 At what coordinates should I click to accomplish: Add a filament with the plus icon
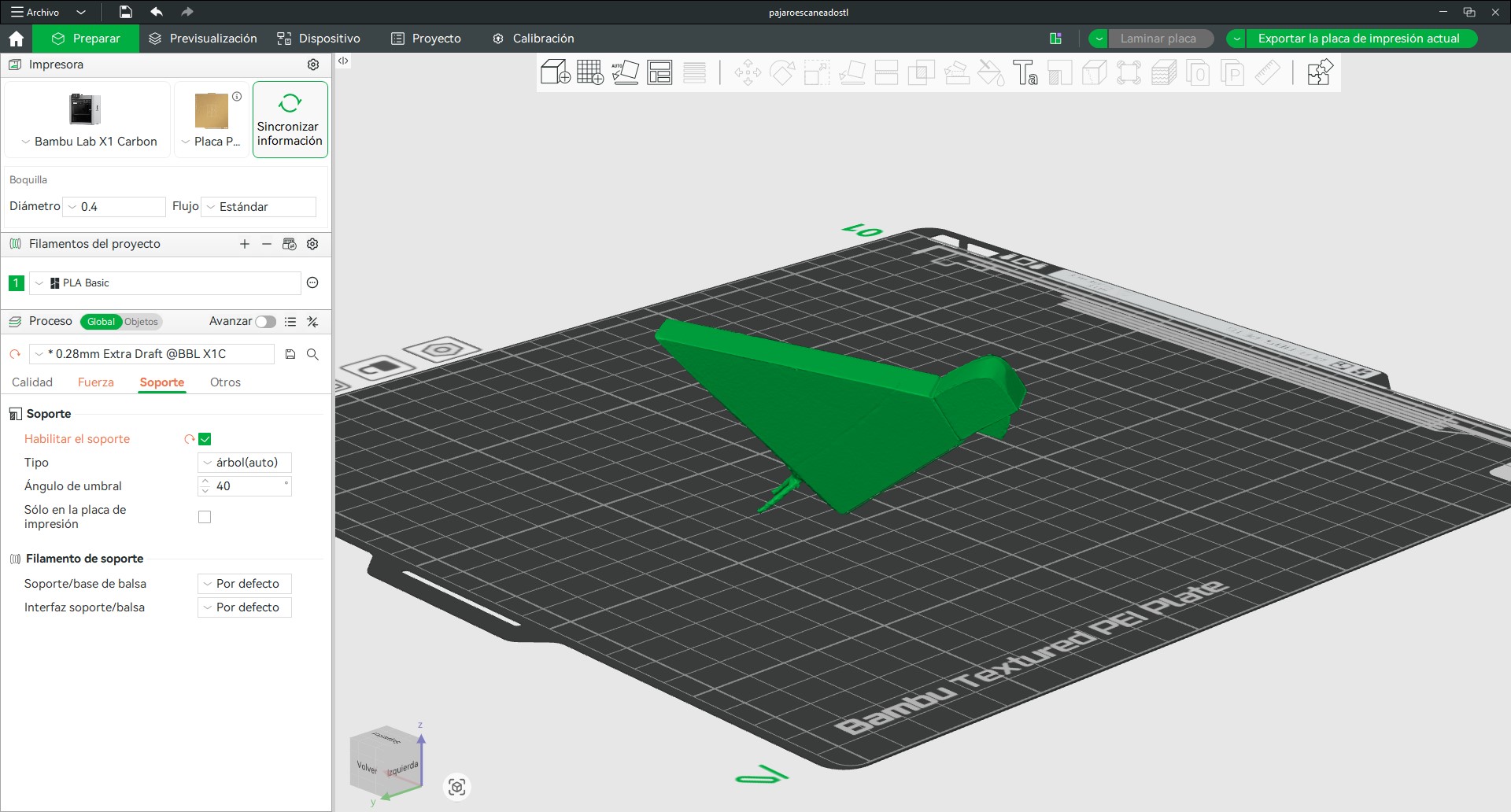pyautogui.click(x=245, y=244)
